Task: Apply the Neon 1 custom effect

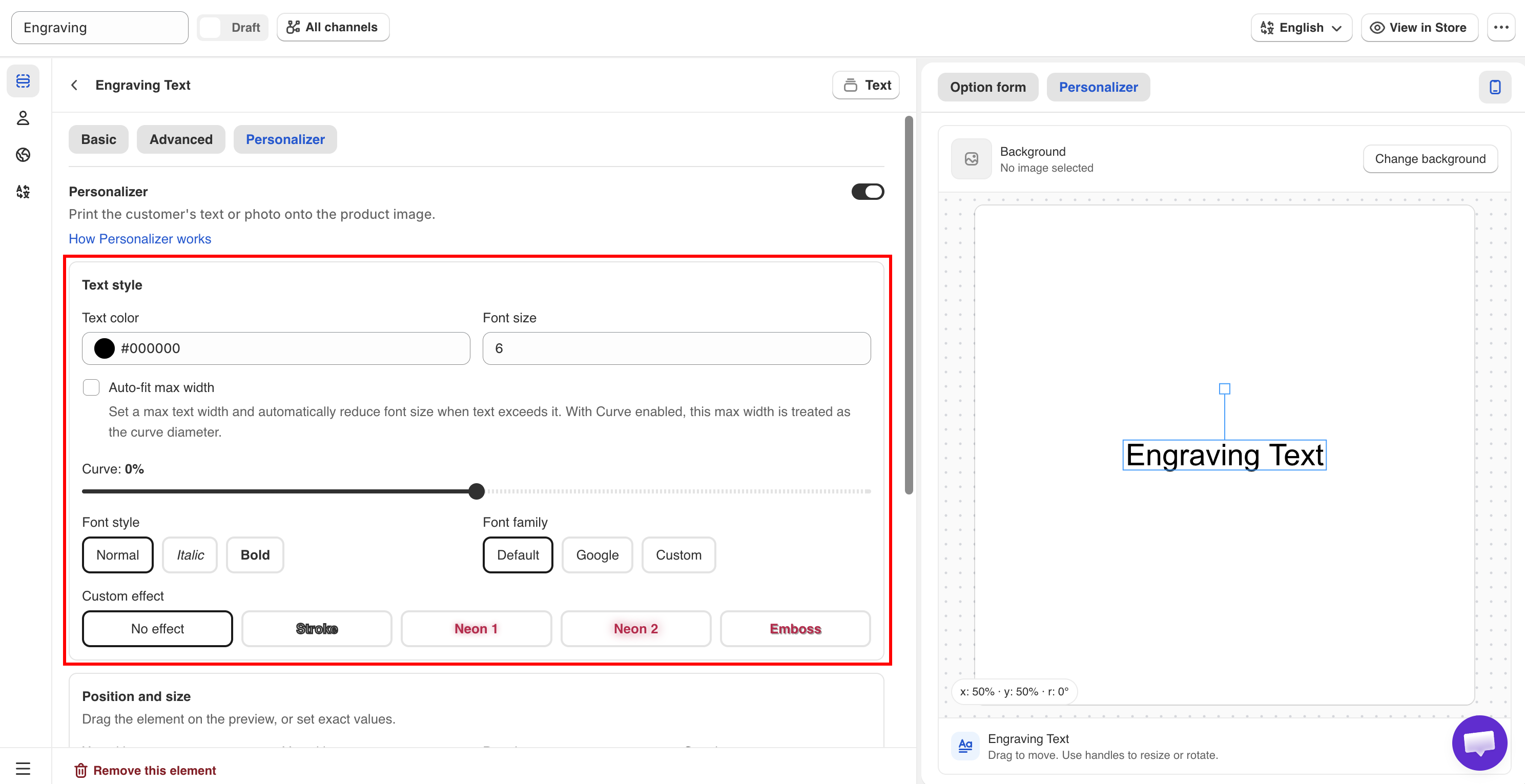Action: pos(476,629)
